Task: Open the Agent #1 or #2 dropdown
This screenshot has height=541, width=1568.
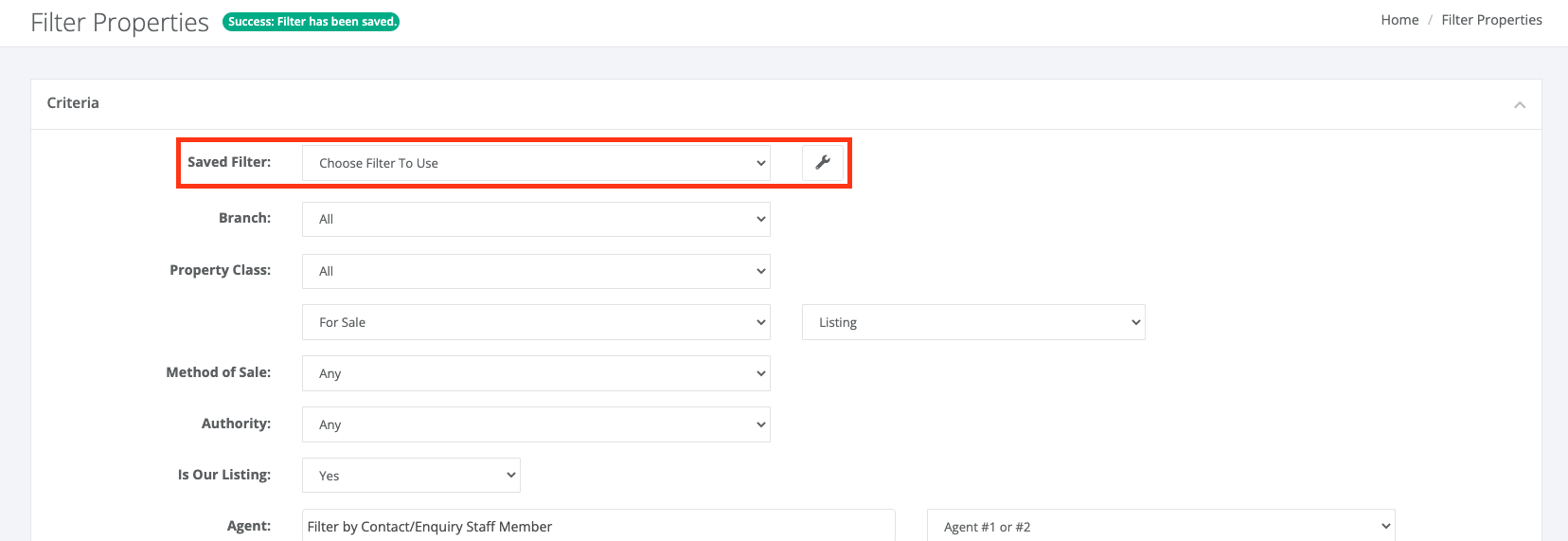Action: 1161,526
